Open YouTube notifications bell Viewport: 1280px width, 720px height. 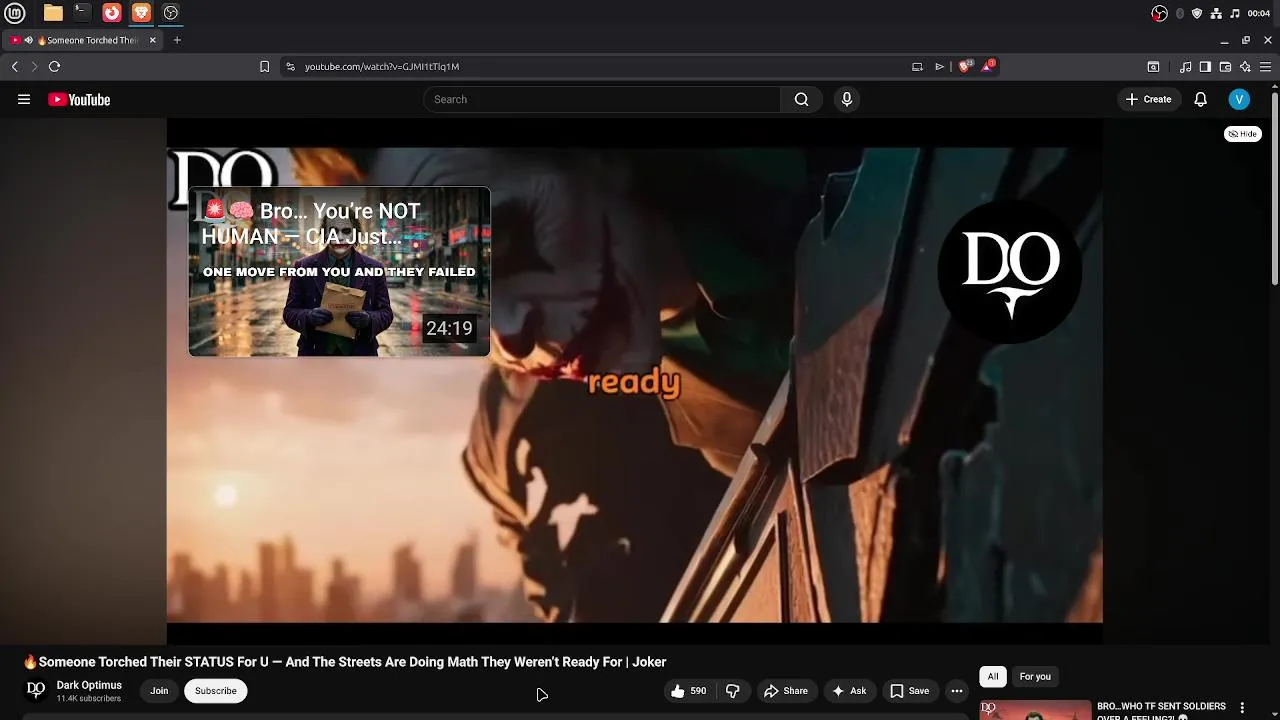click(1201, 99)
